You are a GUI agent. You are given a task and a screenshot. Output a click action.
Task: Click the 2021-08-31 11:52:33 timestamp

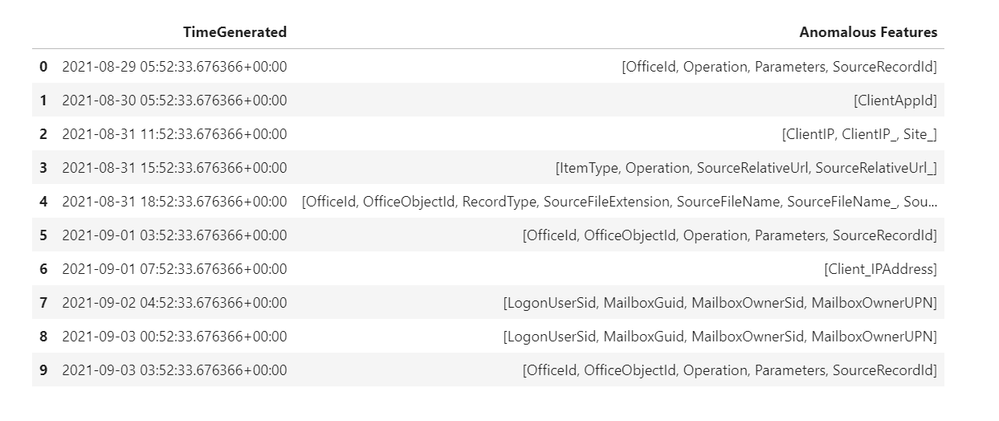(174, 134)
